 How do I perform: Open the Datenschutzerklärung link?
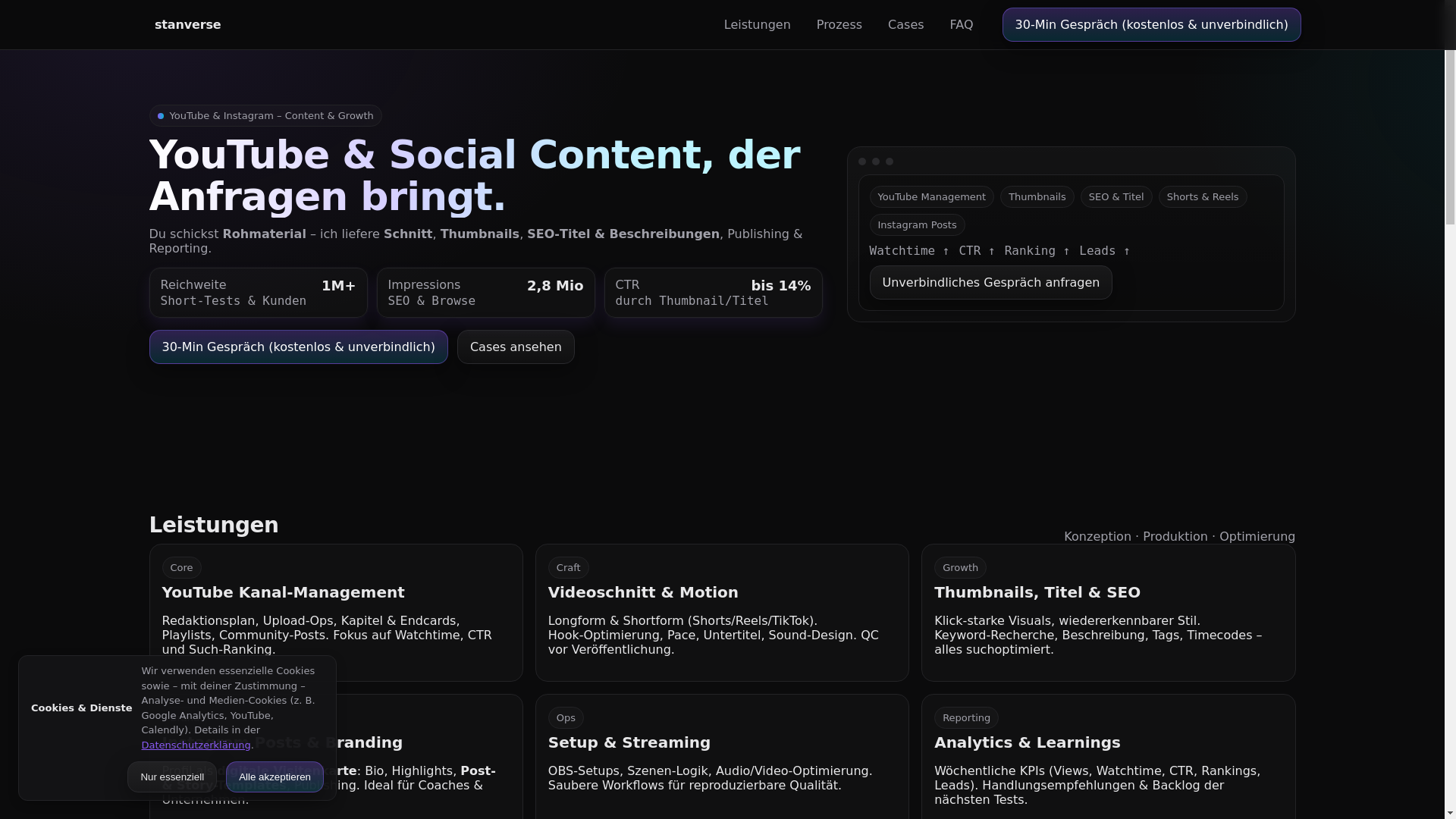click(x=196, y=745)
